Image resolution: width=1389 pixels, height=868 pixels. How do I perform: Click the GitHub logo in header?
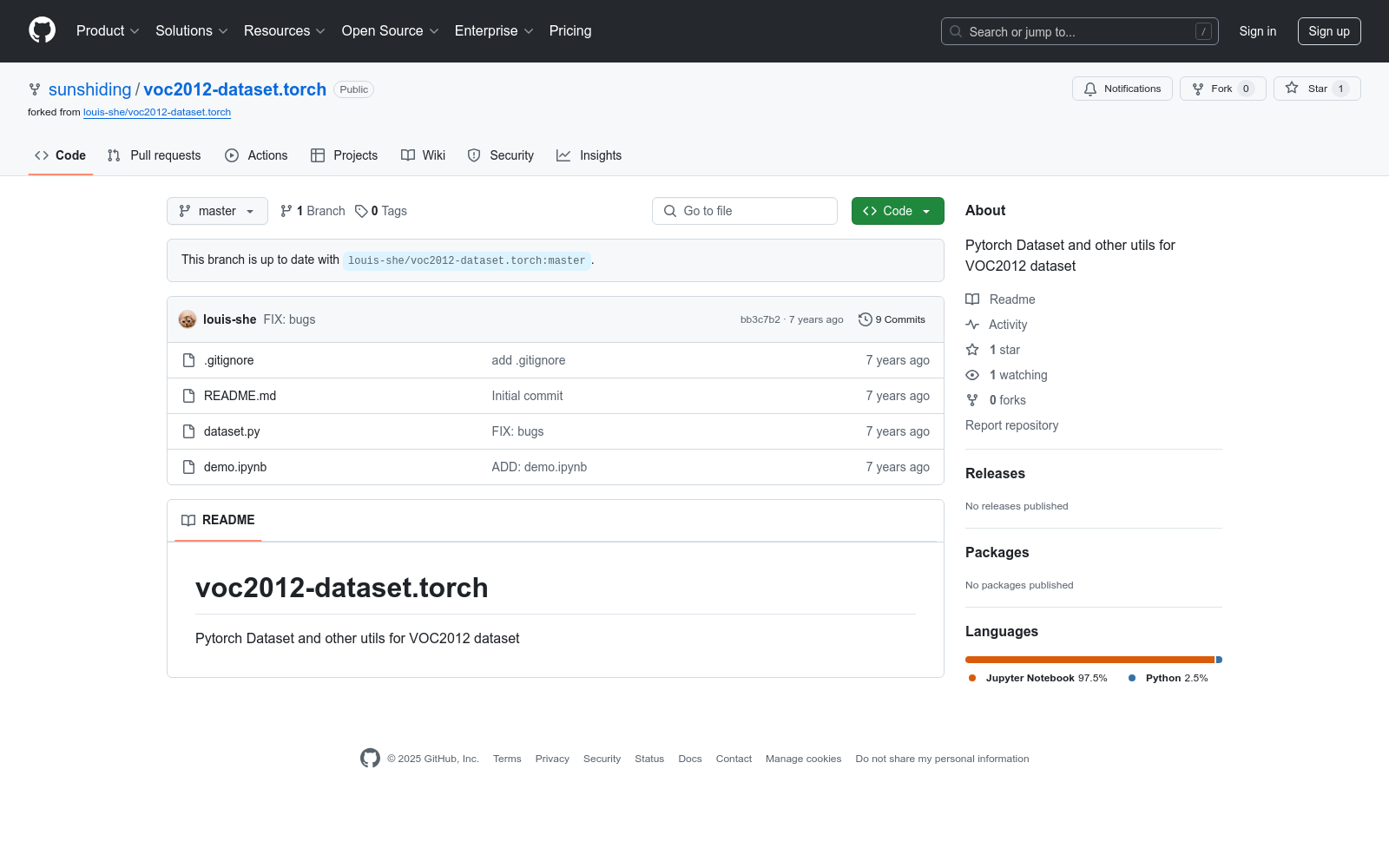[x=42, y=30]
